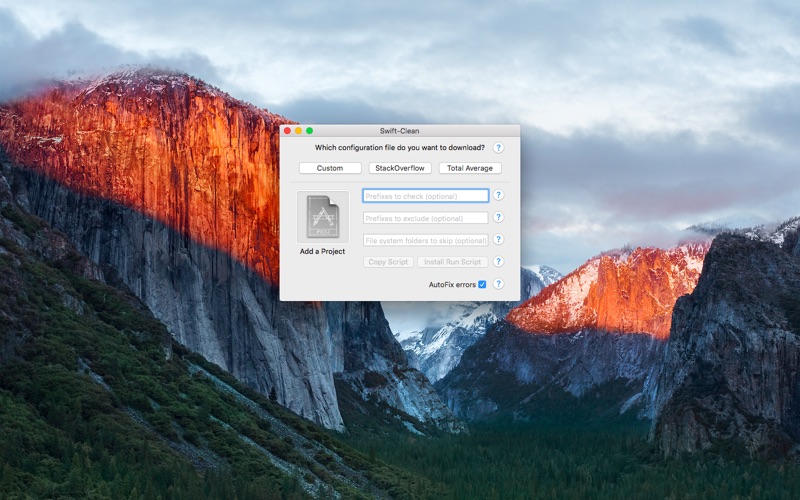Close the Swift-Clean window

pos(288,131)
